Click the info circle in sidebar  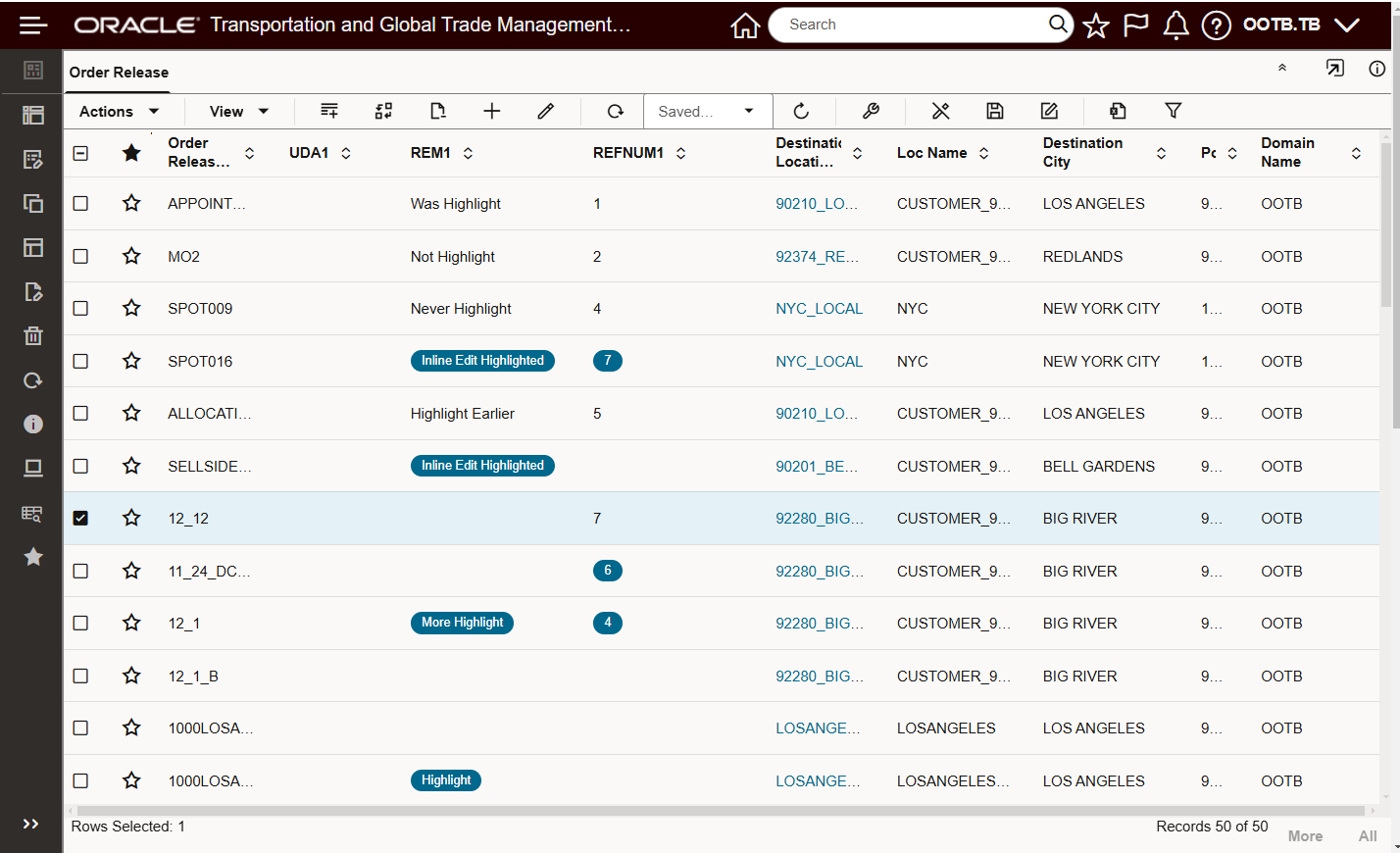pos(33,424)
